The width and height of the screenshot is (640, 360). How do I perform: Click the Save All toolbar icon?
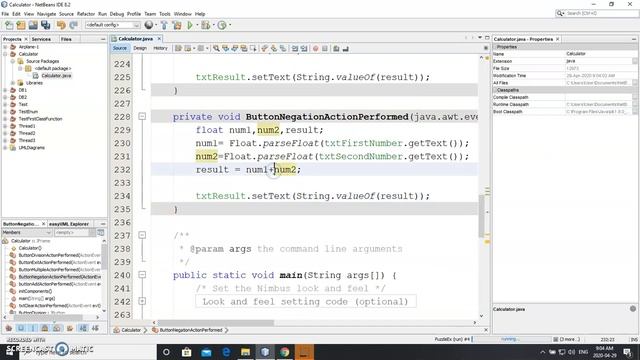tap(45, 25)
